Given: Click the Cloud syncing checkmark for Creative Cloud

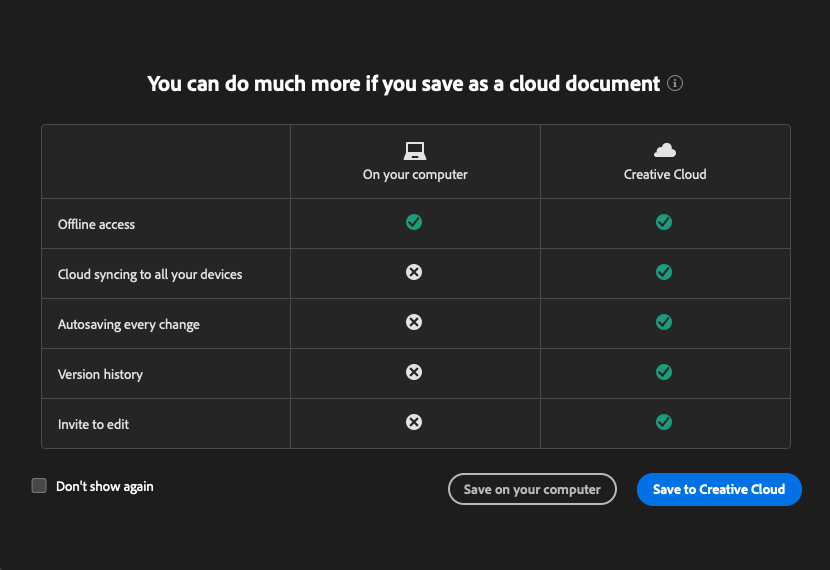Looking at the screenshot, I should (663, 272).
